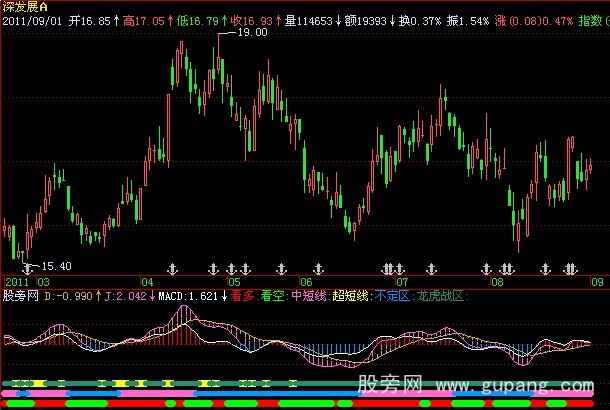Select the low price 低16.79
Image resolution: width=610 pixels, height=410 pixels.
(x=197, y=21)
